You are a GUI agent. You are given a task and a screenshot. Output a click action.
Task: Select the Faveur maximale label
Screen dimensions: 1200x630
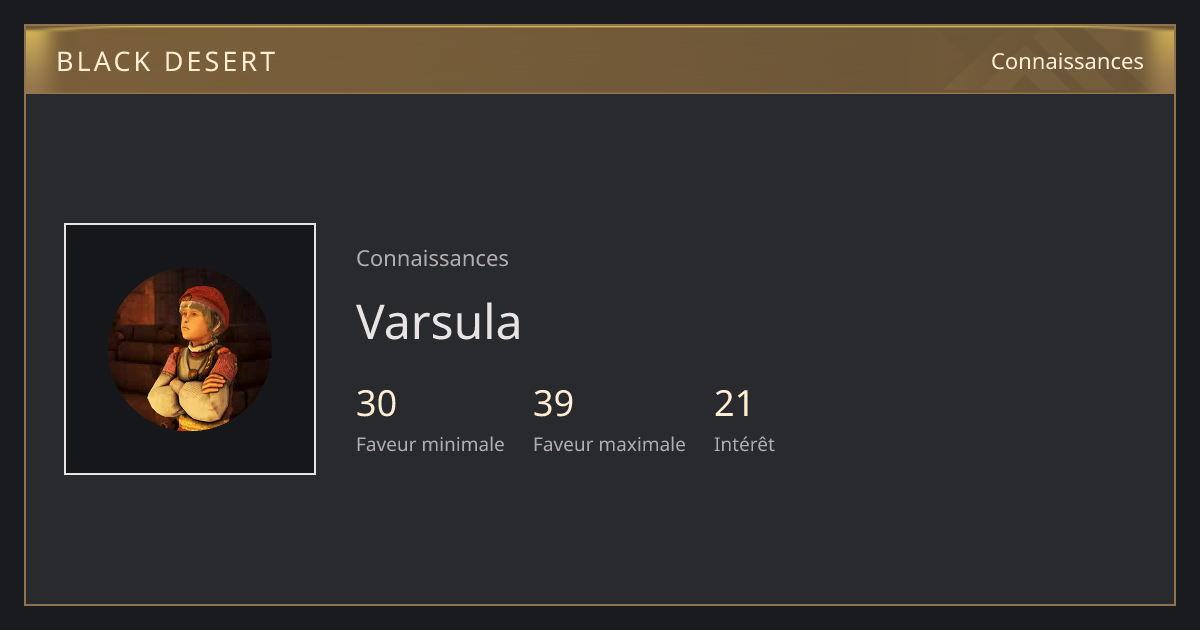(609, 444)
